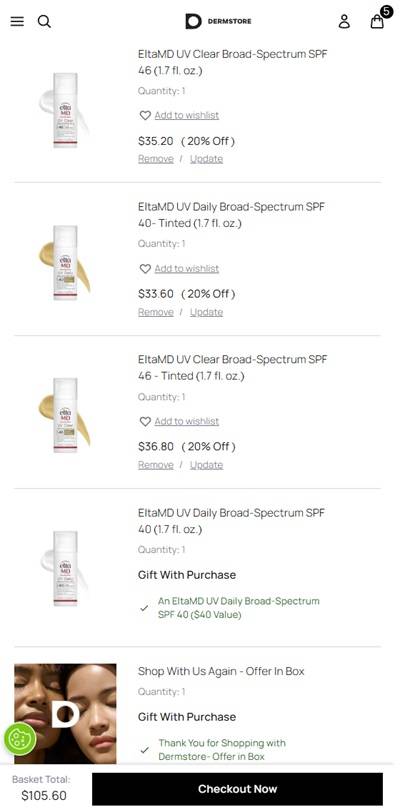Click heart icon for UV Clear Tinted
The image size is (400, 812).
145,421
